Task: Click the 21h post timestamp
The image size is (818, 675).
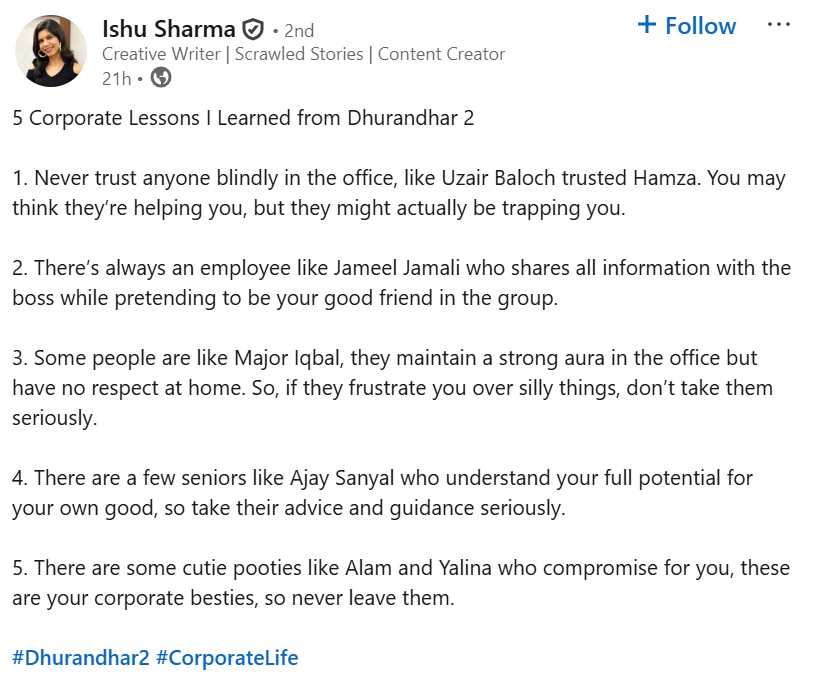Action: (116, 77)
